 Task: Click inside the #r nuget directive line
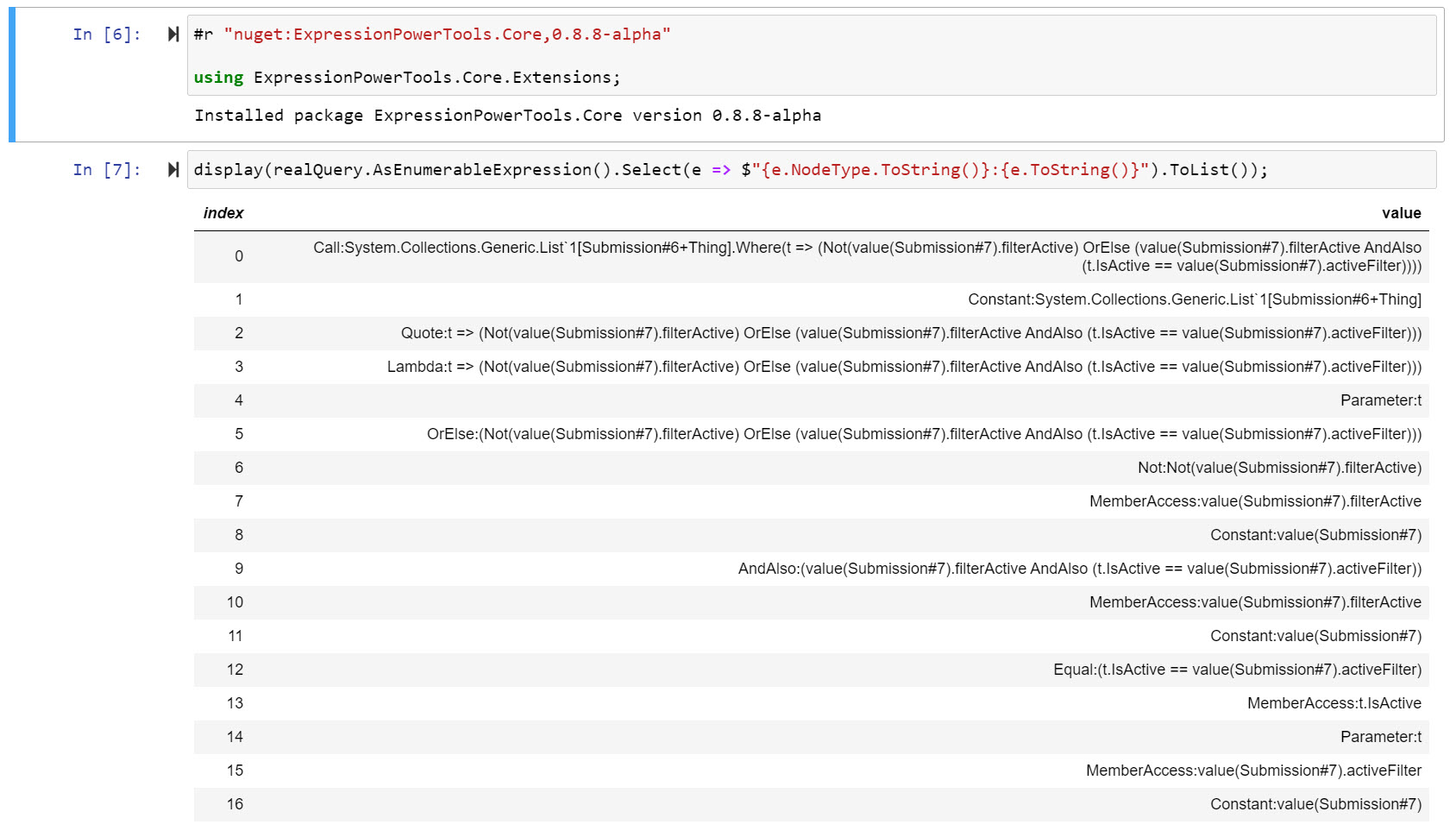(431, 35)
